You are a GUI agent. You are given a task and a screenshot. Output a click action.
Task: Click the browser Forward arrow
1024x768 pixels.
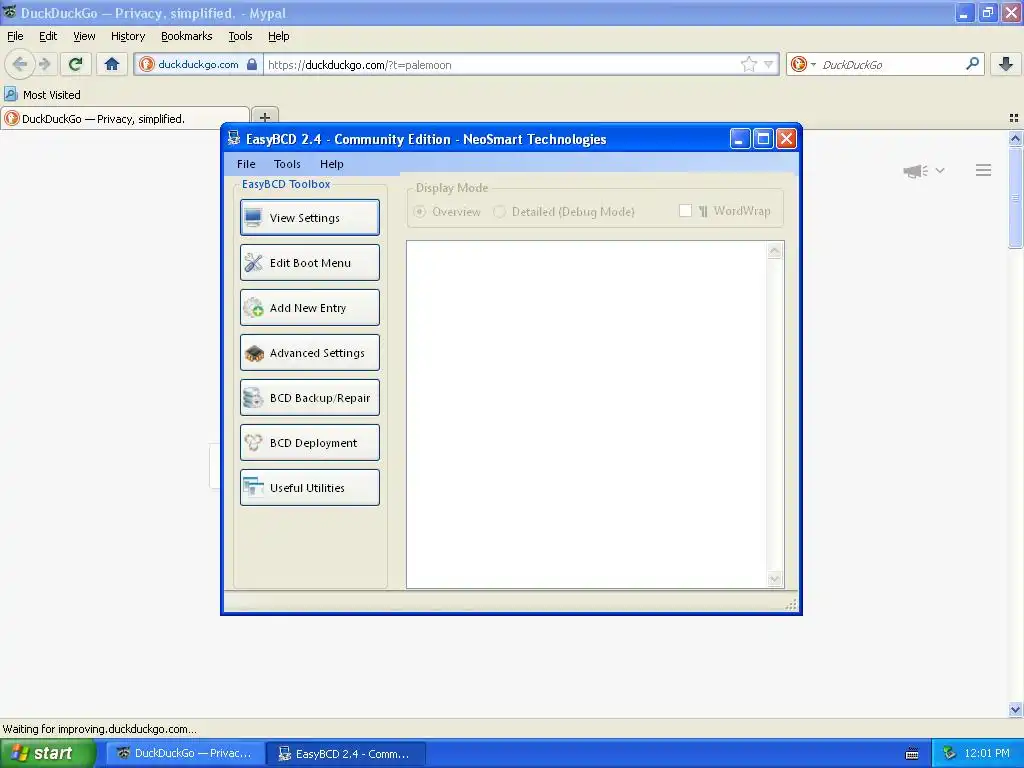coord(44,64)
